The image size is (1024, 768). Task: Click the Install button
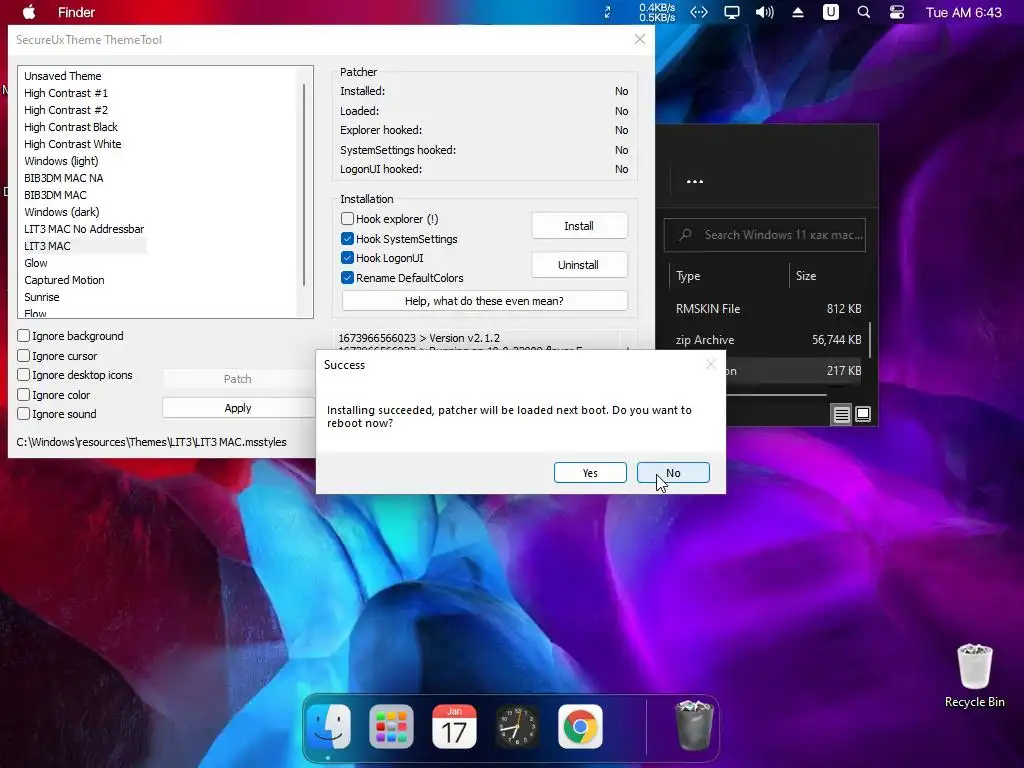(x=579, y=226)
